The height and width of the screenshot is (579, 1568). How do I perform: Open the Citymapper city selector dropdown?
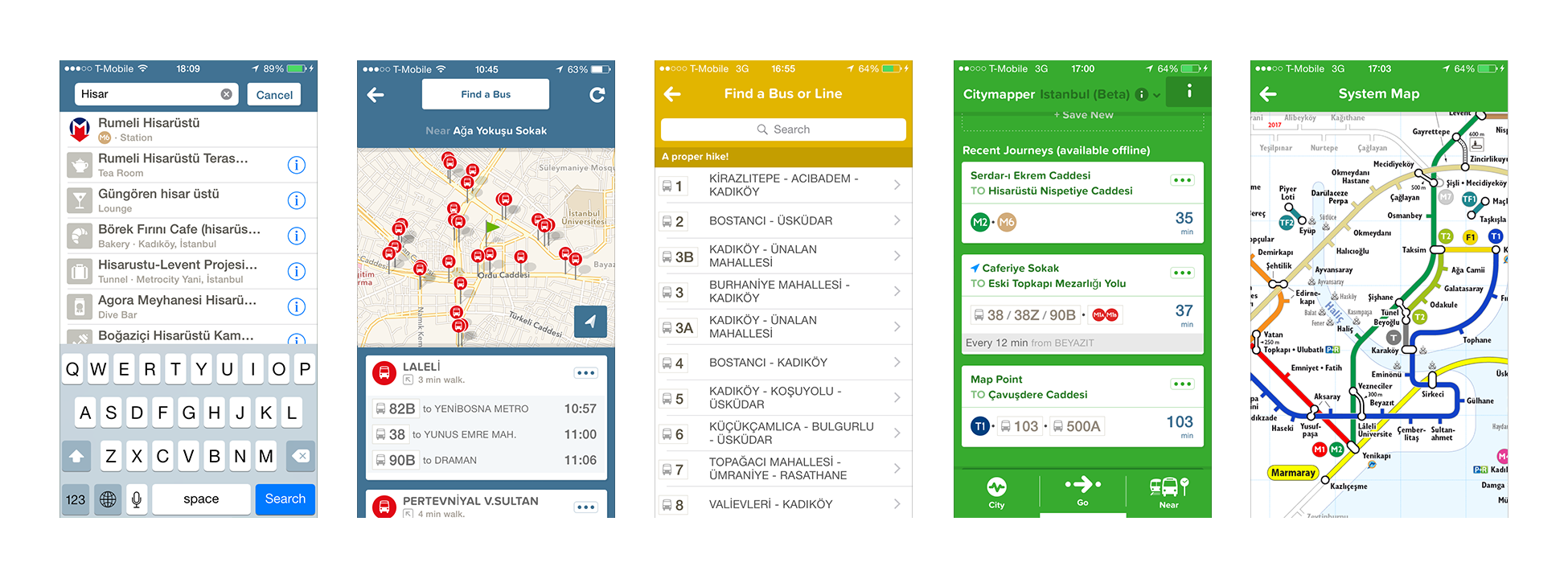pyautogui.click(x=1157, y=95)
